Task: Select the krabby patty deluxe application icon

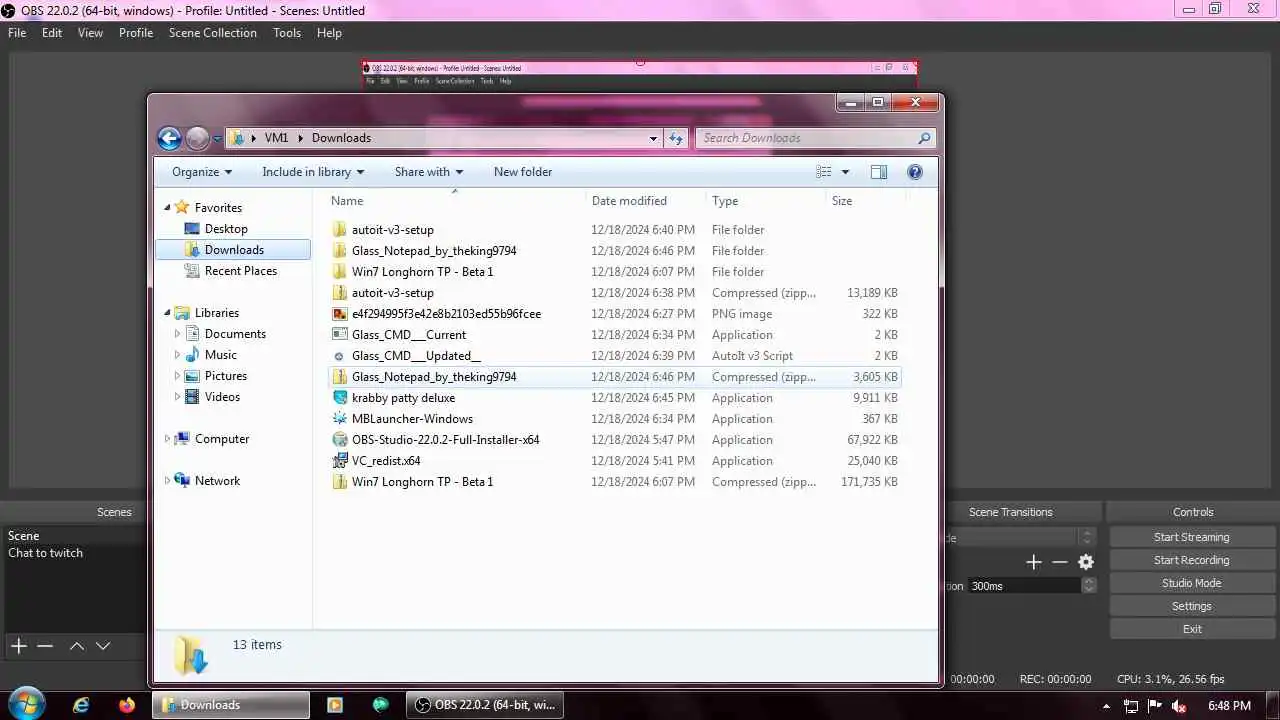Action: pos(340,398)
